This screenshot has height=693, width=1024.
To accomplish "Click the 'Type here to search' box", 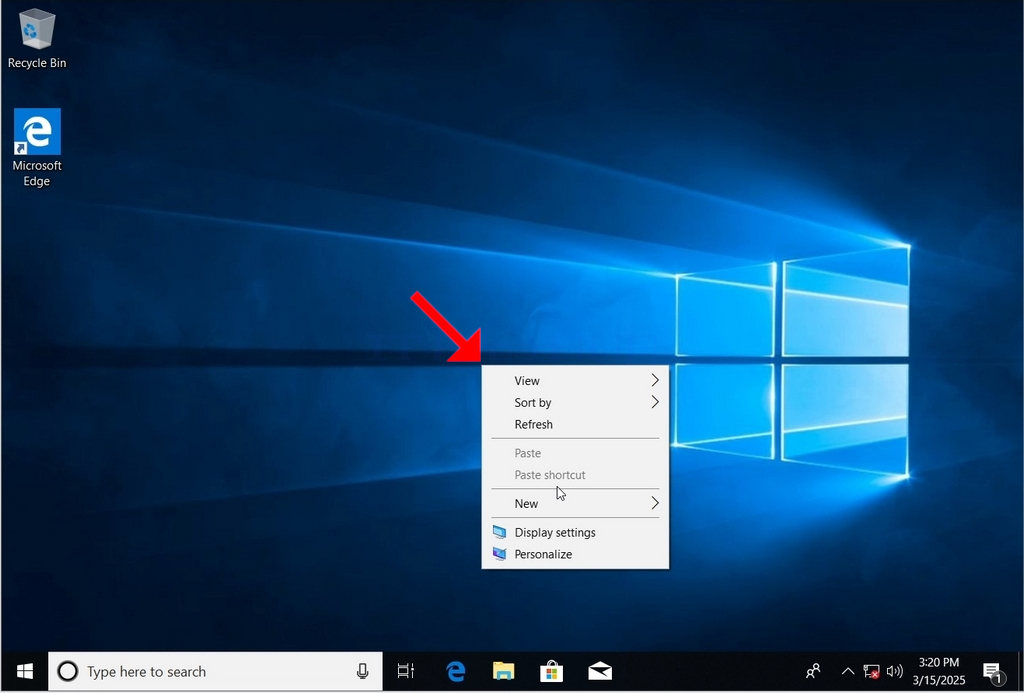I will click(216, 671).
